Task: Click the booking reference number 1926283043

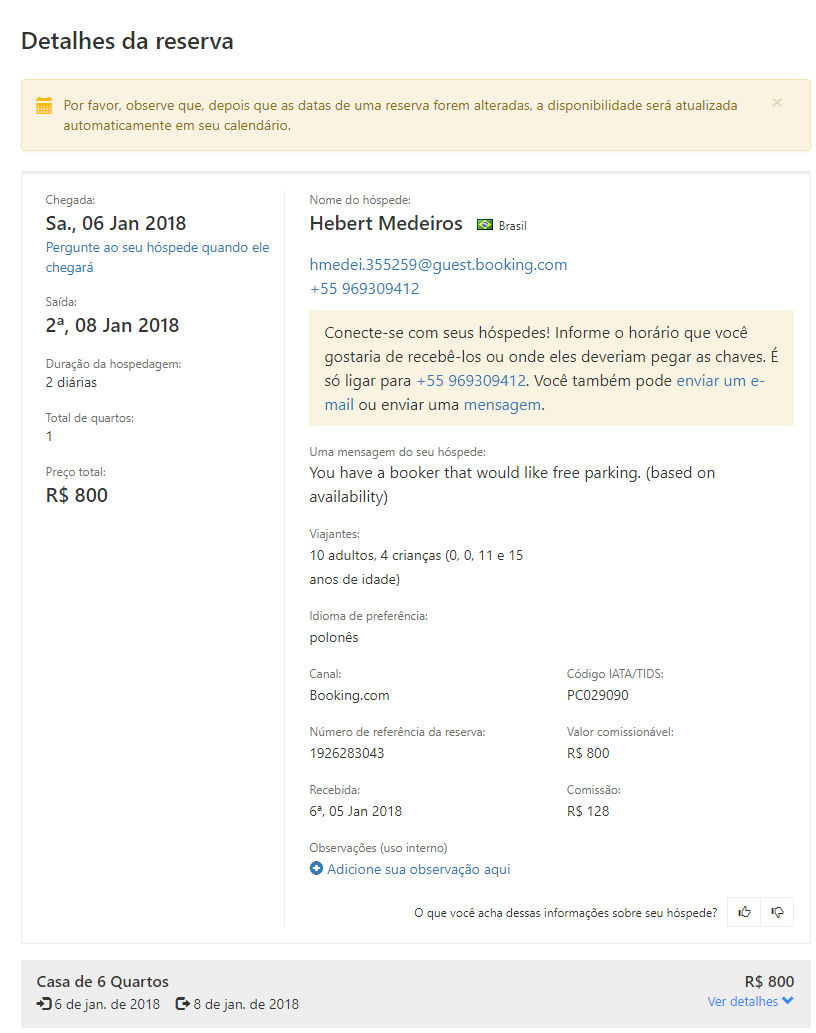Action: (x=346, y=753)
